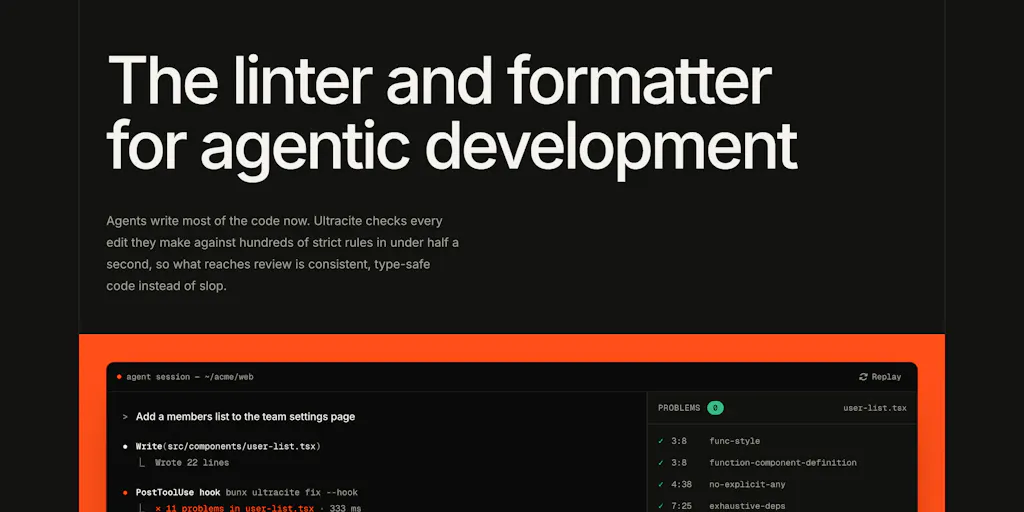The width and height of the screenshot is (1024, 512).
Task: Click the user-list.tsx file name in problems panel
Action: [x=874, y=408]
